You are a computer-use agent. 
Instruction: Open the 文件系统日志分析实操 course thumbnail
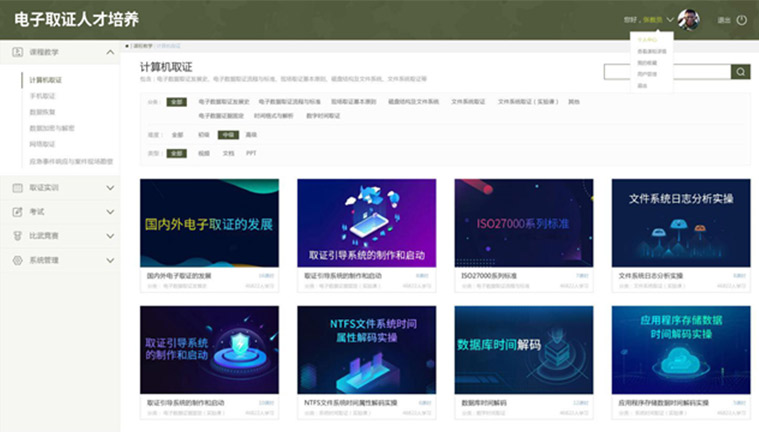point(681,223)
